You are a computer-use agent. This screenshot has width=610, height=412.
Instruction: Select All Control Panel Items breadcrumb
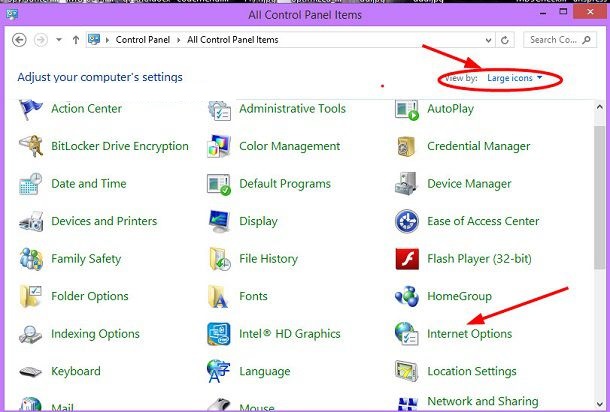point(229,40)
